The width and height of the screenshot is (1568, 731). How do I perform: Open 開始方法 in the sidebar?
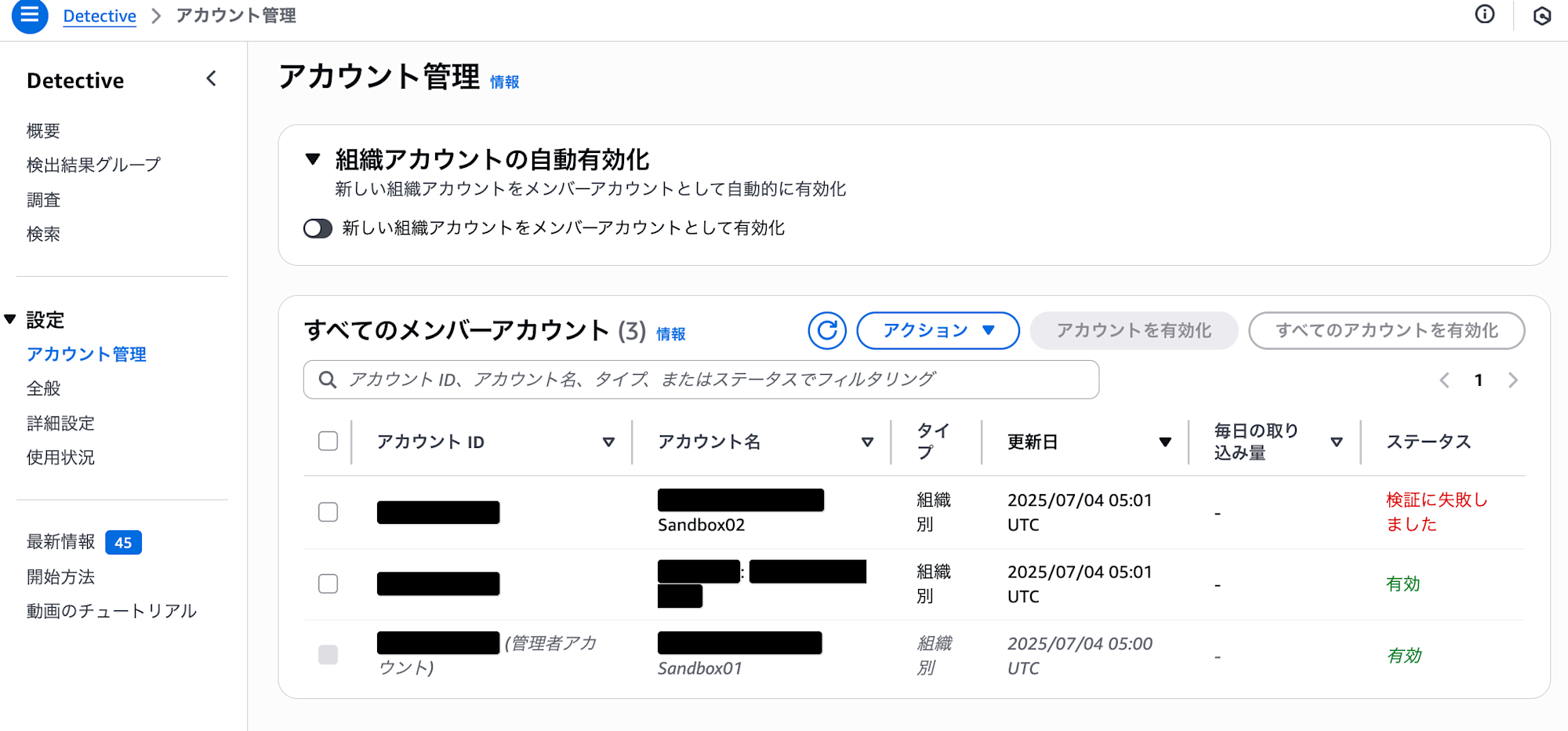pyautogui.click(x=60, y=577)
